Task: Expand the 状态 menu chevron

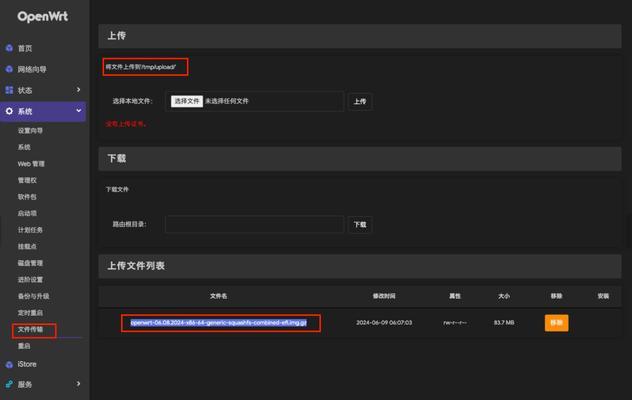Action: 79,90
